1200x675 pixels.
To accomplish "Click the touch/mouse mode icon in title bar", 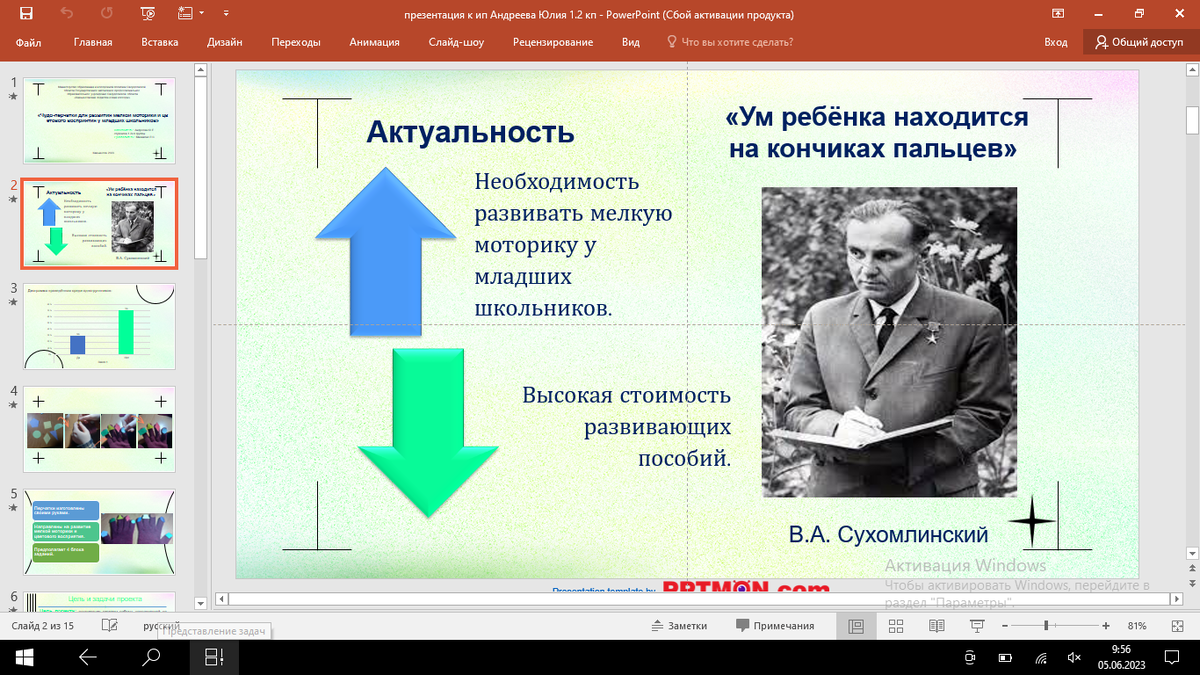I will point(185,14).
